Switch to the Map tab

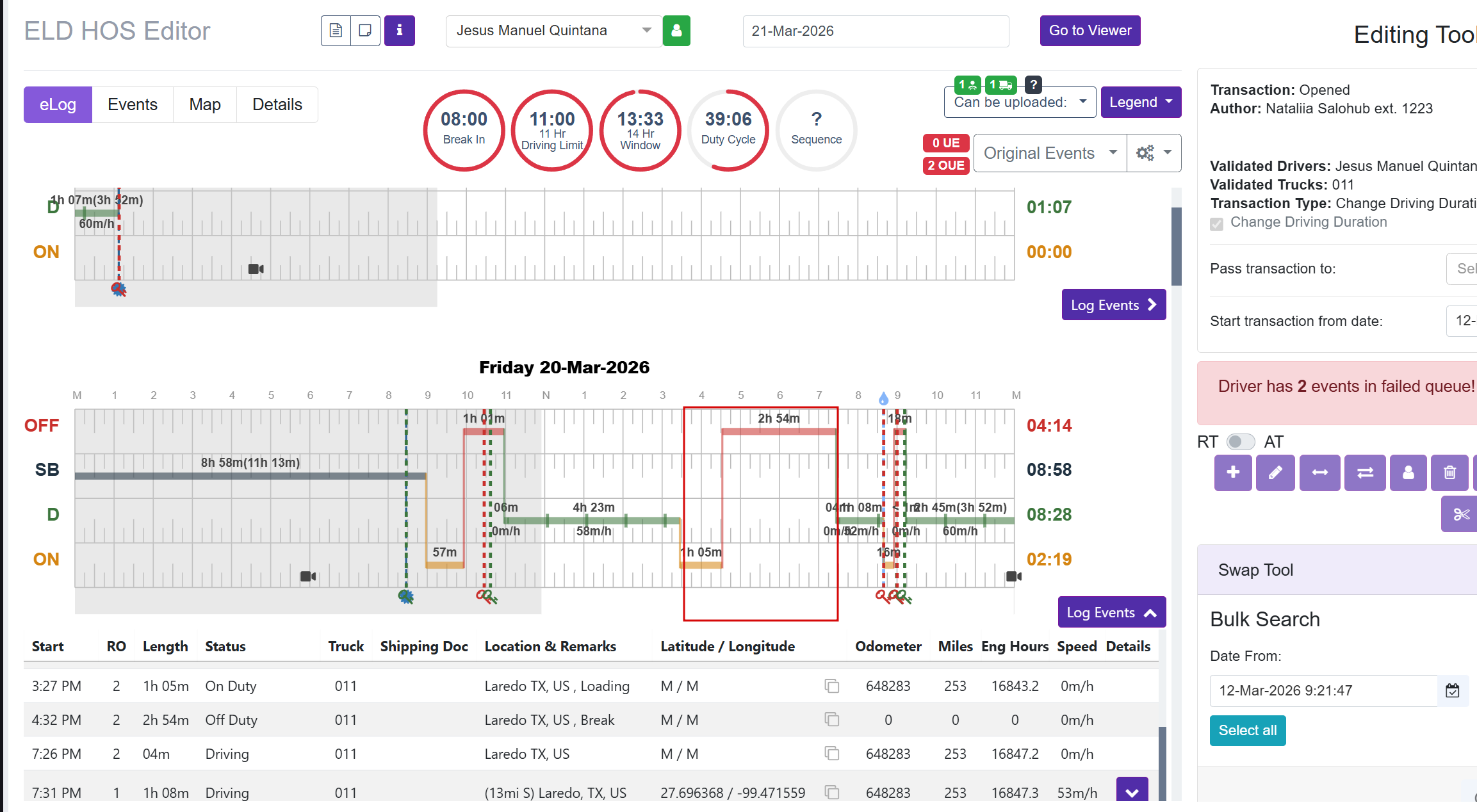click(x=205, y=105)
